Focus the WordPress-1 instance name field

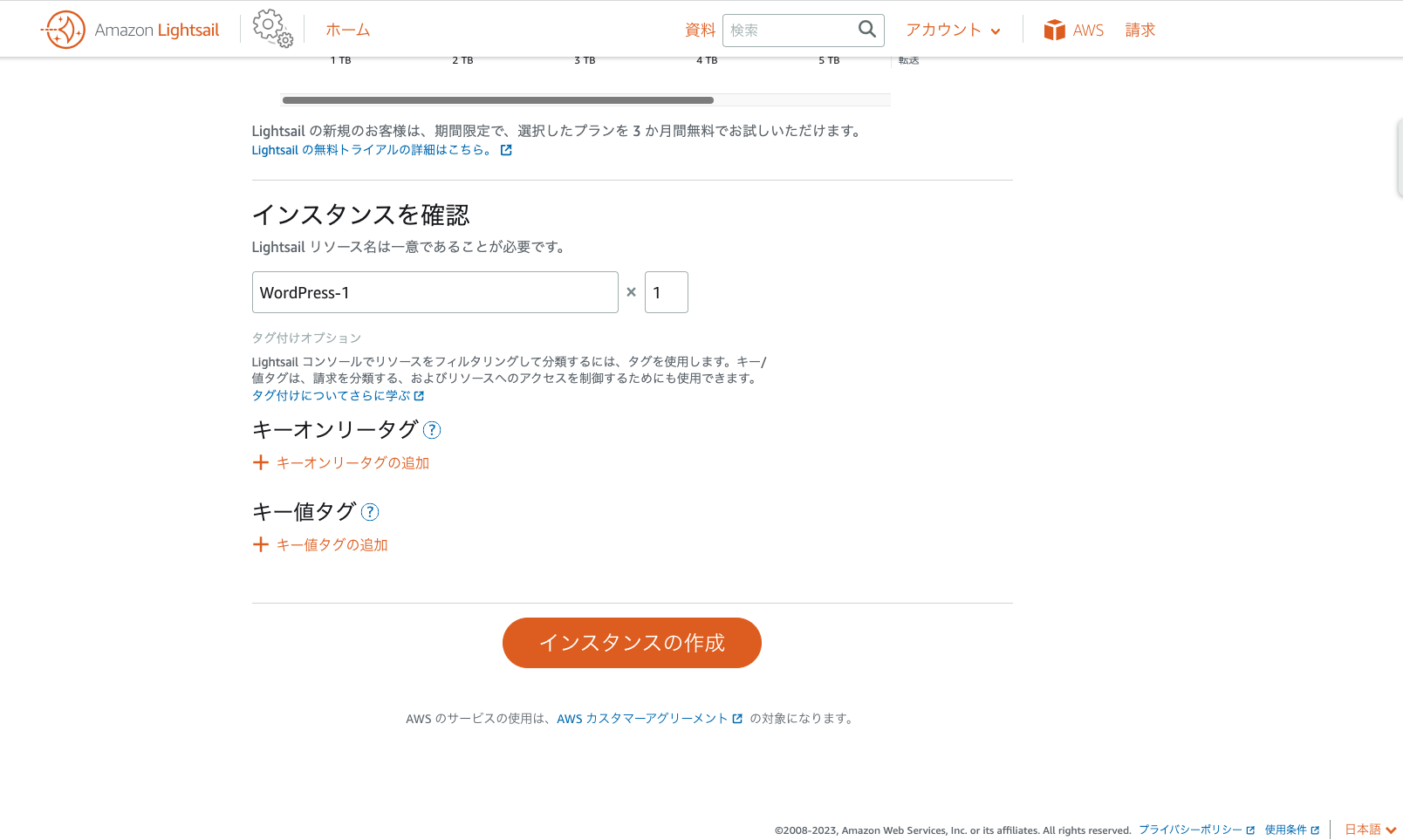coord(435,292)
